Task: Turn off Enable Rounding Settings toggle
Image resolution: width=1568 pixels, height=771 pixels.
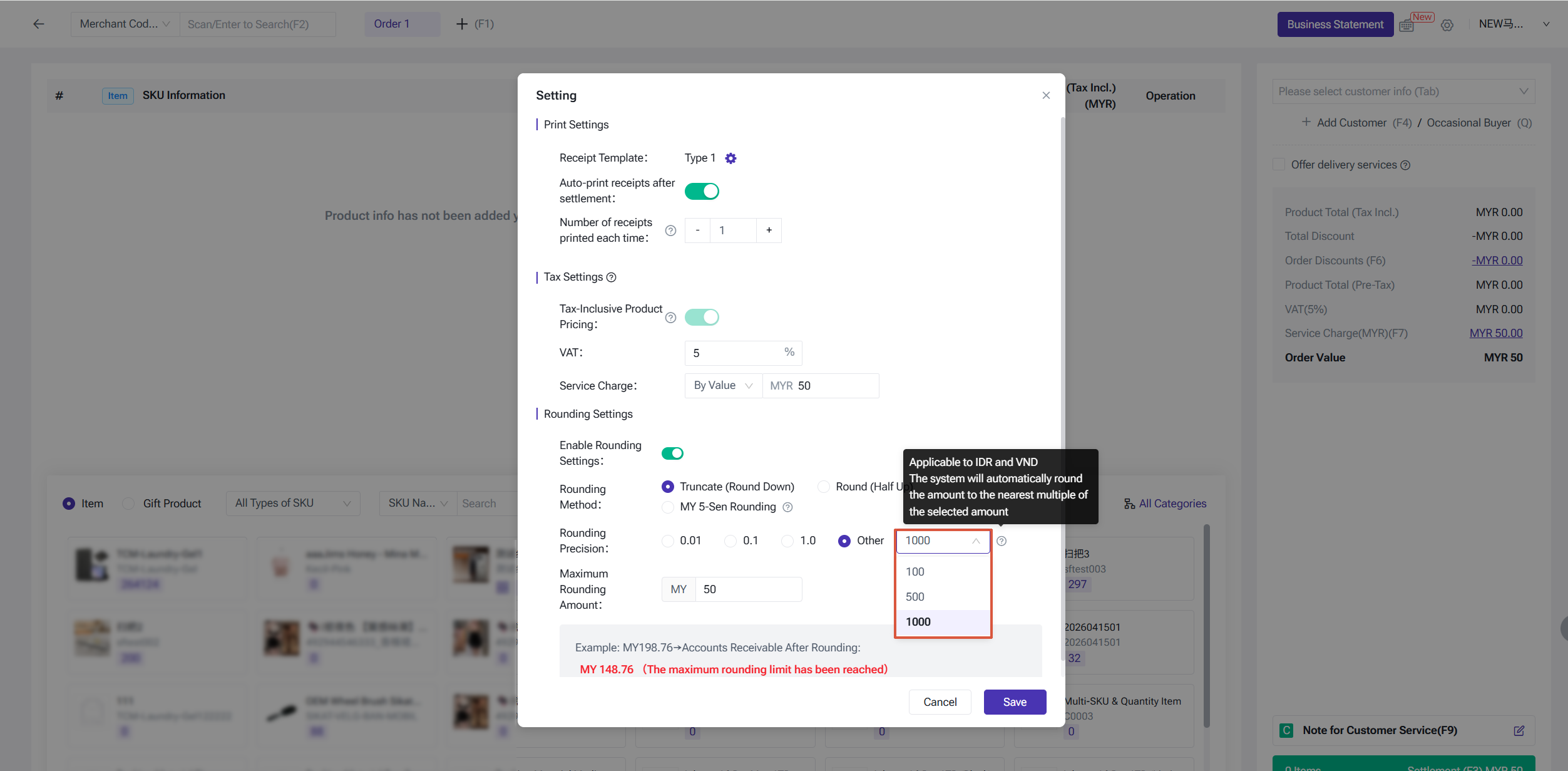Action: (x=672, y=453)
